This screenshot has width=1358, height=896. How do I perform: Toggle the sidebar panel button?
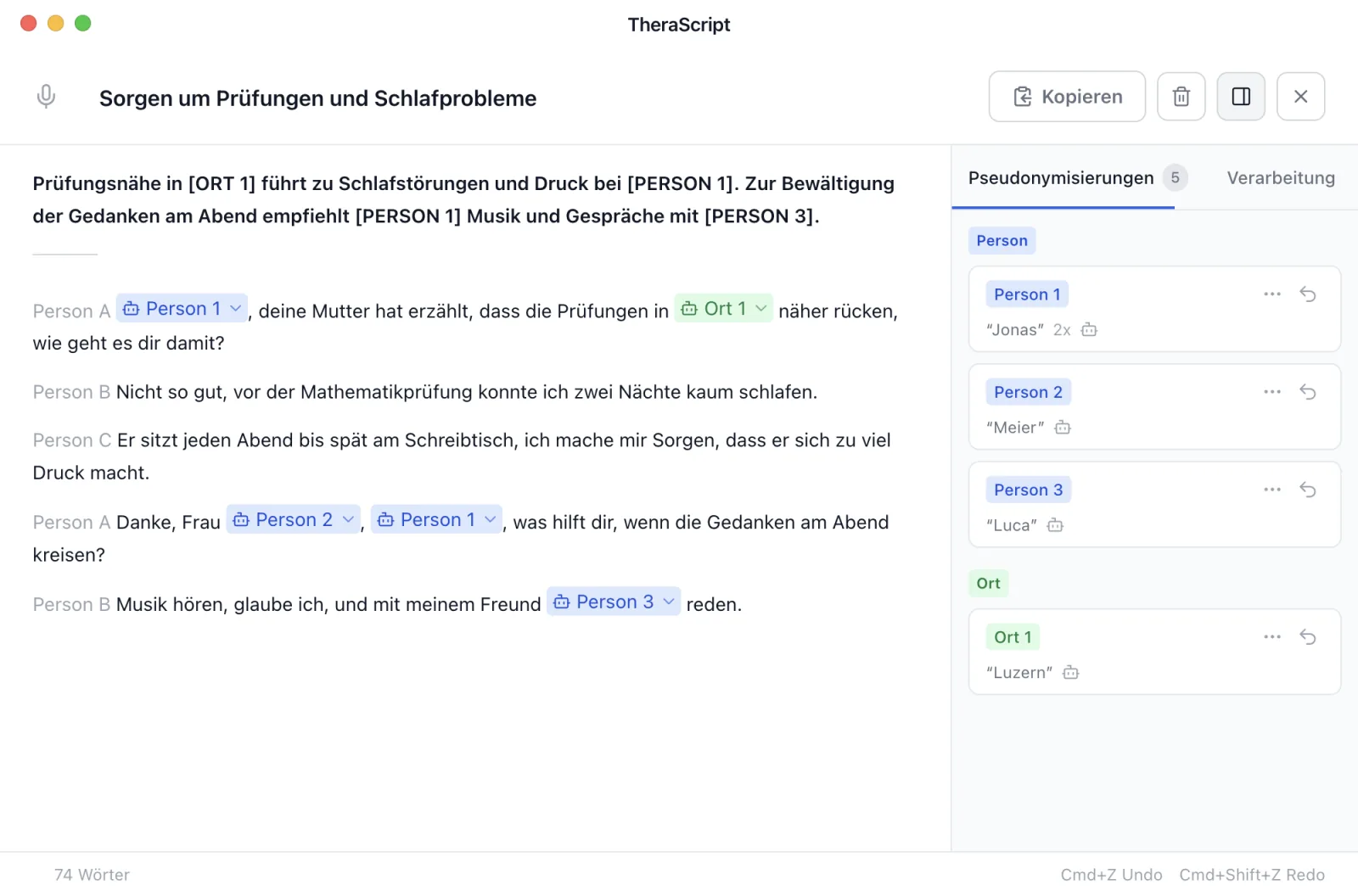1241,97
